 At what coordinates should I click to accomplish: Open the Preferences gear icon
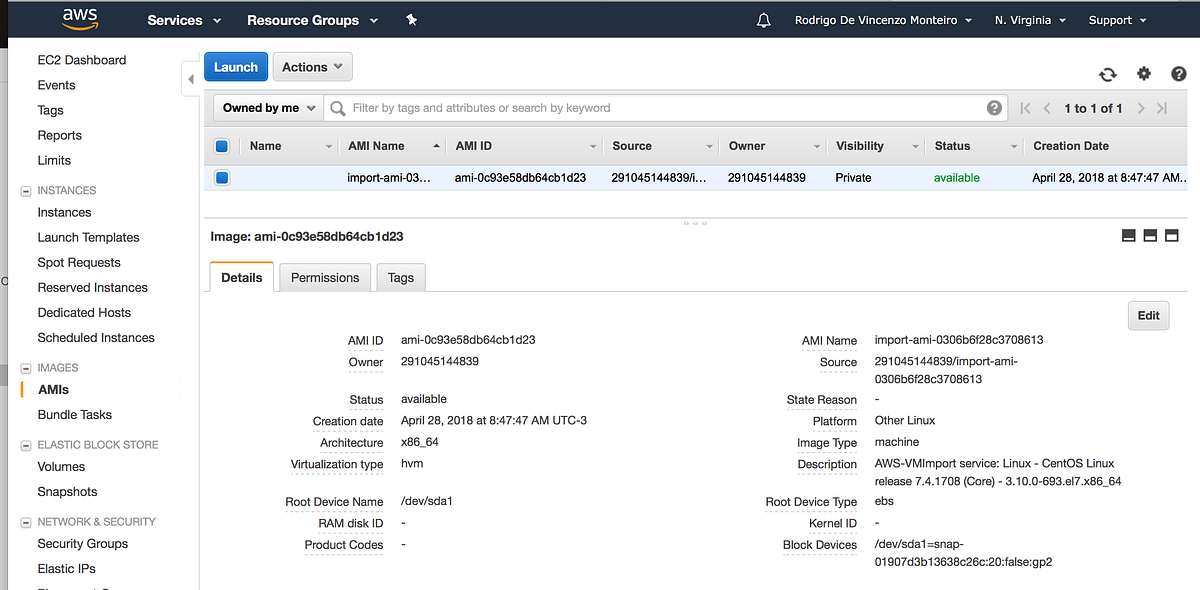pos(1143,74)
